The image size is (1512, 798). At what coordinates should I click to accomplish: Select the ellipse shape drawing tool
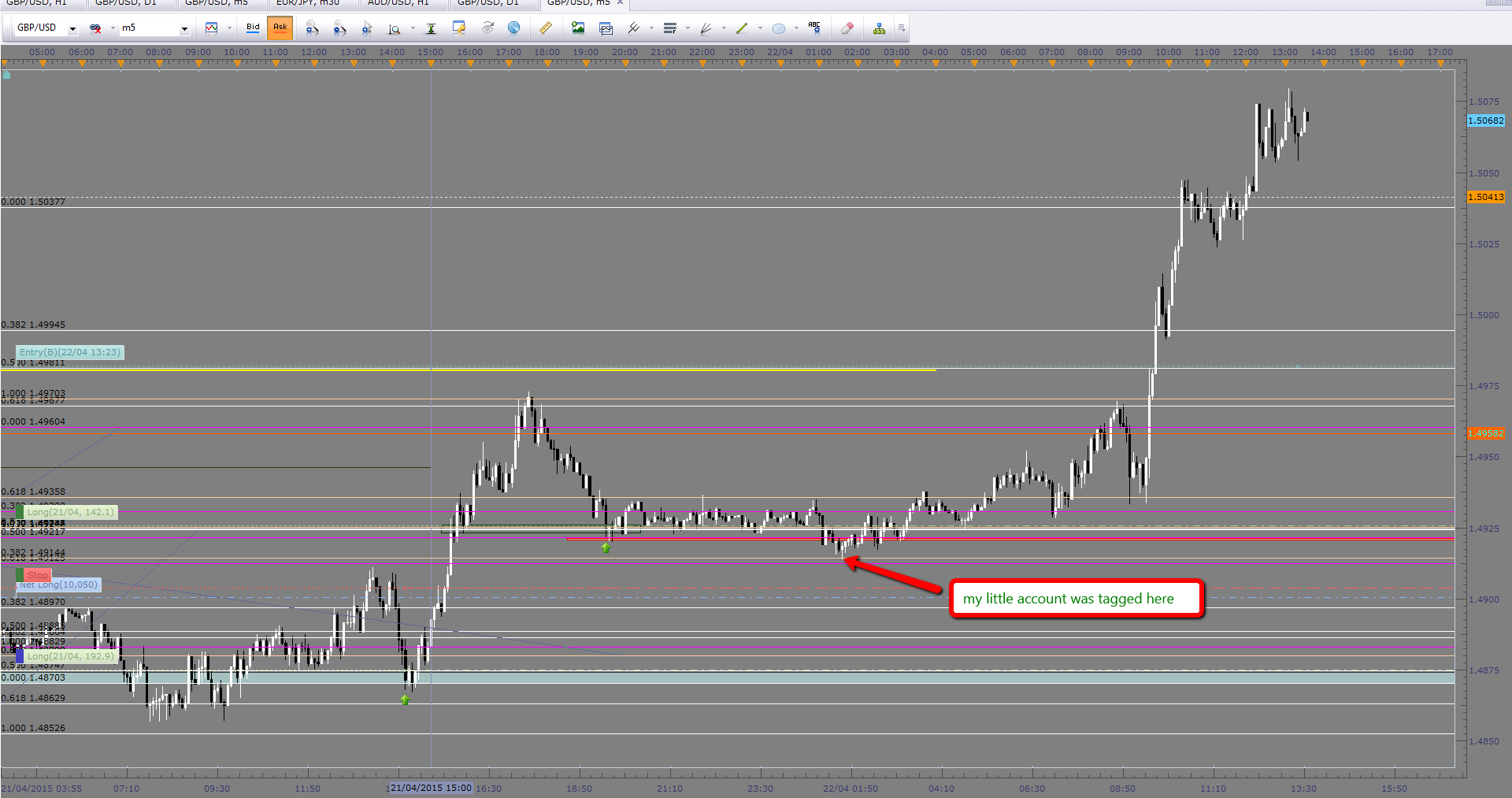click(x=779, y=28)
